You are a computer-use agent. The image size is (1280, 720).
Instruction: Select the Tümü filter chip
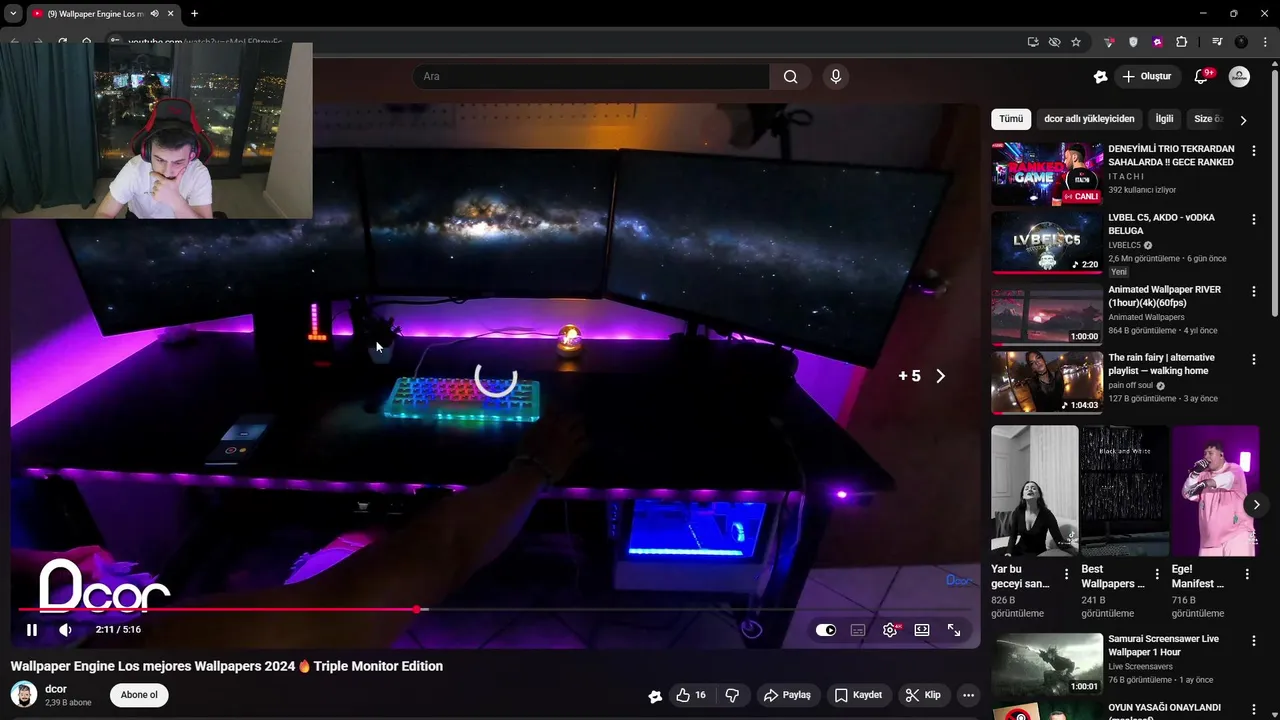[1011, 119]
